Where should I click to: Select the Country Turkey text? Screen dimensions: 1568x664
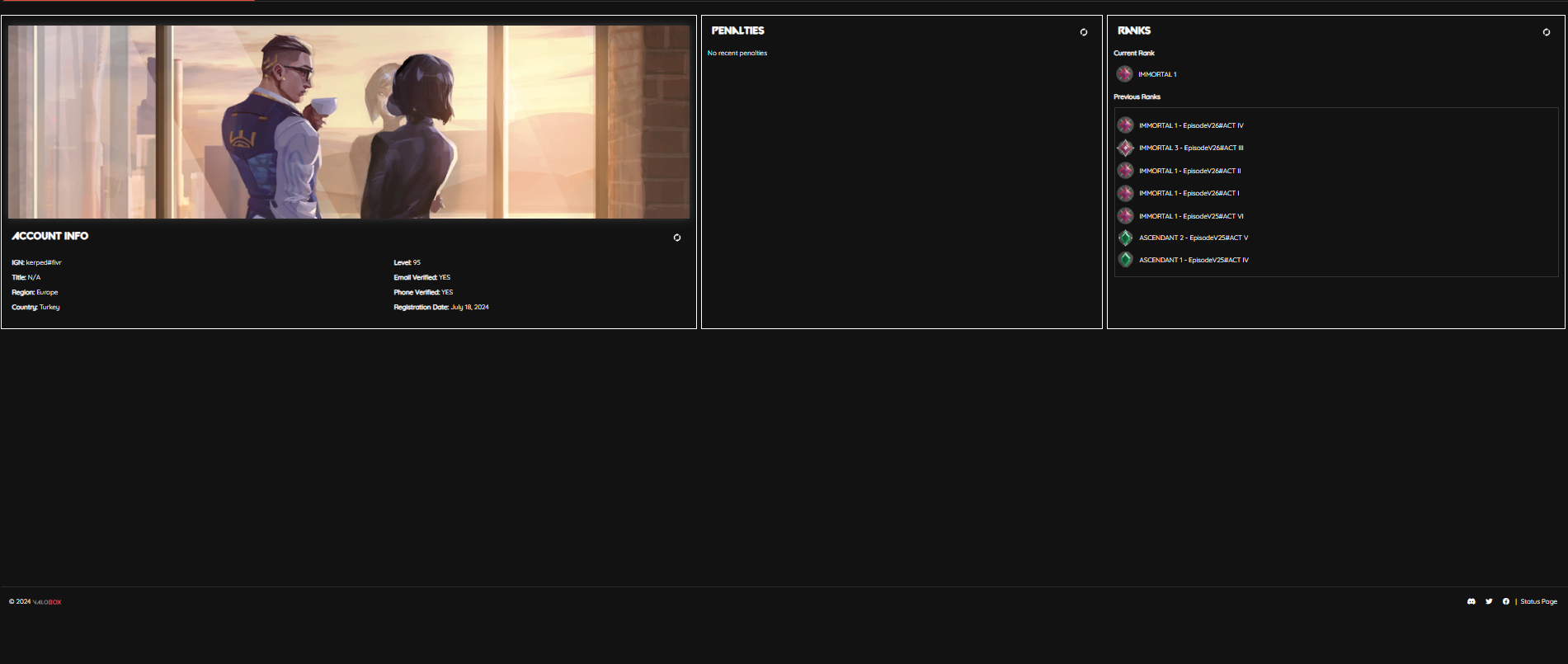click(35, 307)
